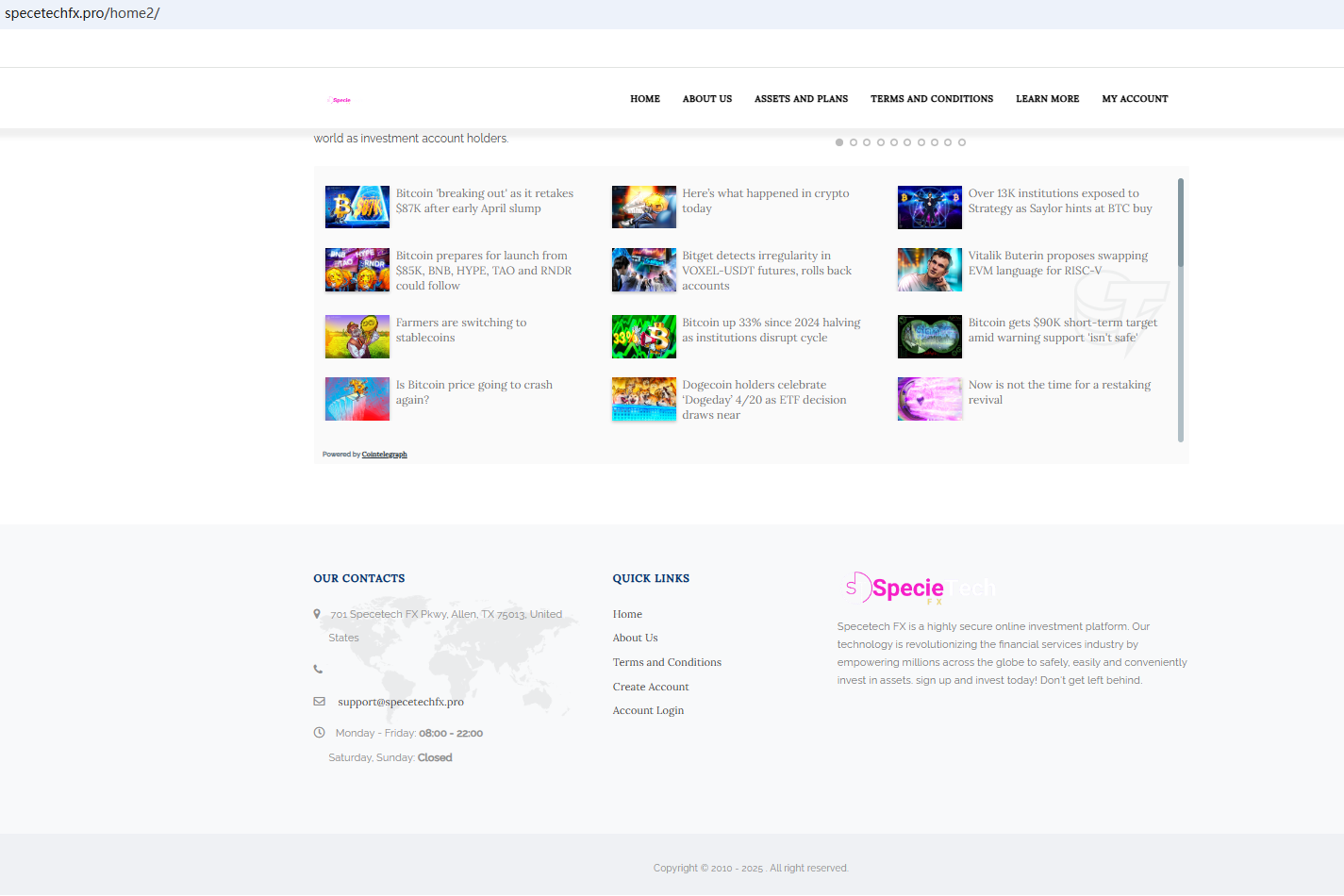Click the clock icon by business hours

[319, 733]
